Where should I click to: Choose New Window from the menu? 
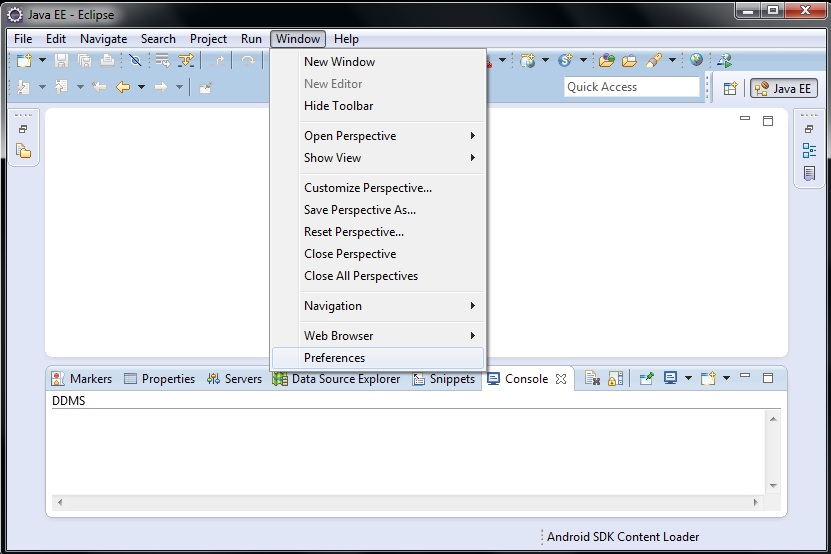coord(378,61)
